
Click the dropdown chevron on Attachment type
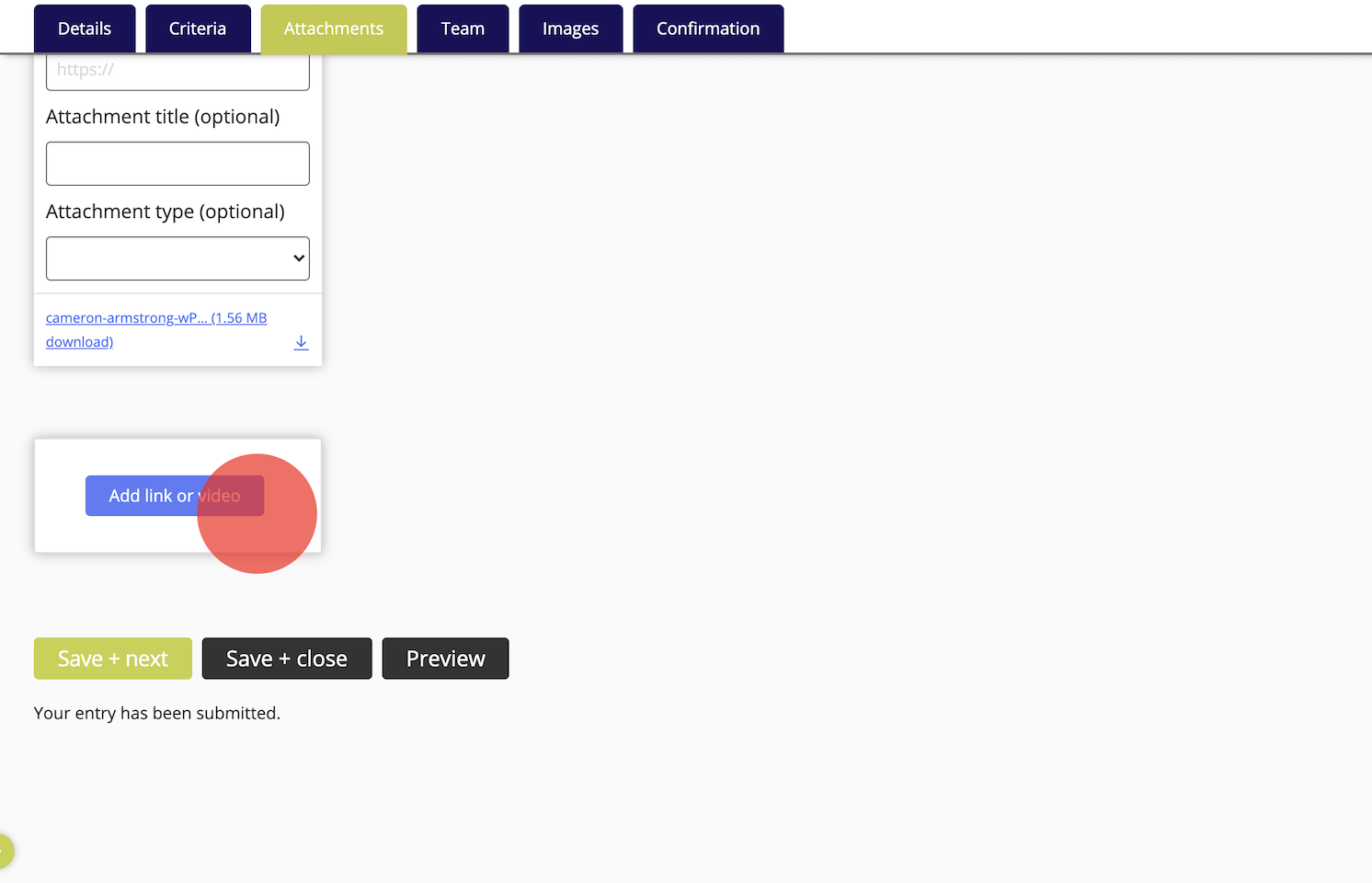coord(297,258)
